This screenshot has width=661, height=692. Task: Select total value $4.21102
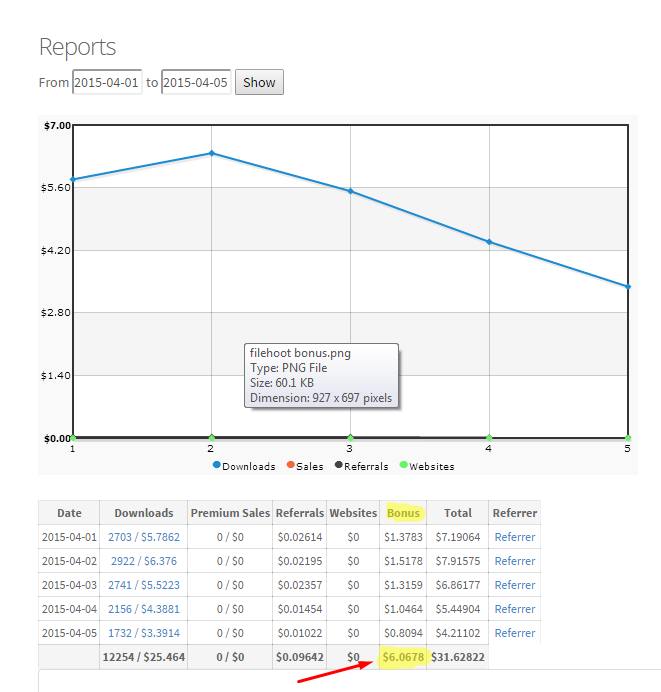[x=458, y=633]
